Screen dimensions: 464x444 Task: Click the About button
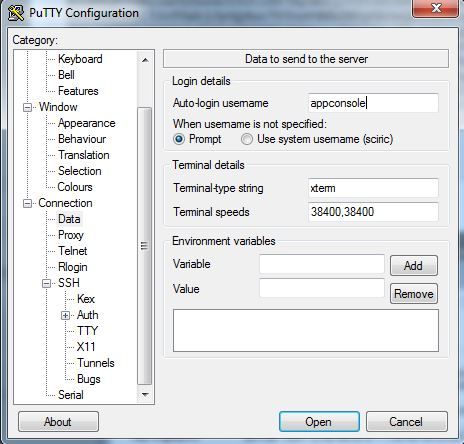pyautogui.click(x=58, y=422)
